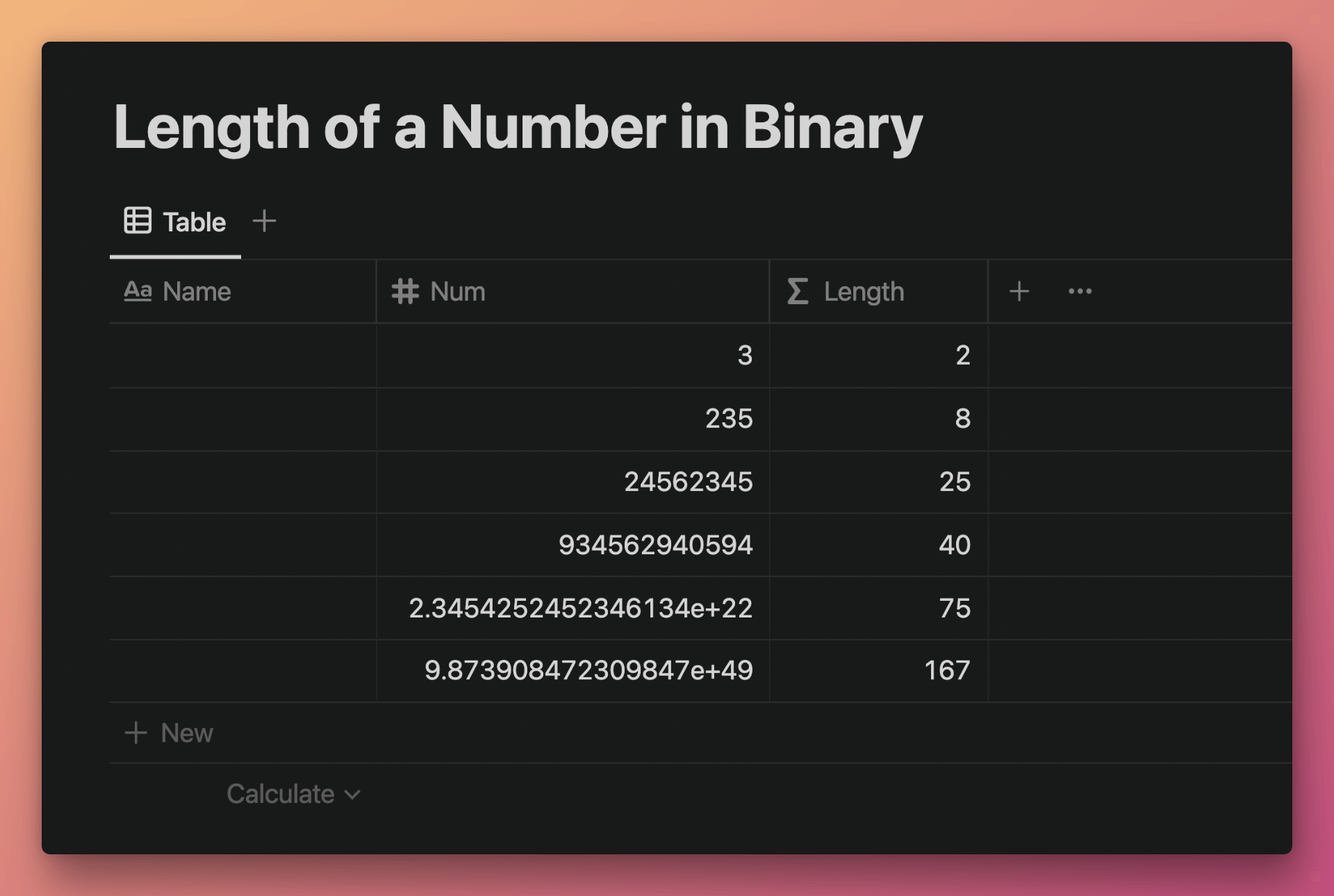
Task: Click the Aa text icon in the Name header
Action: (x=138, y=291)
